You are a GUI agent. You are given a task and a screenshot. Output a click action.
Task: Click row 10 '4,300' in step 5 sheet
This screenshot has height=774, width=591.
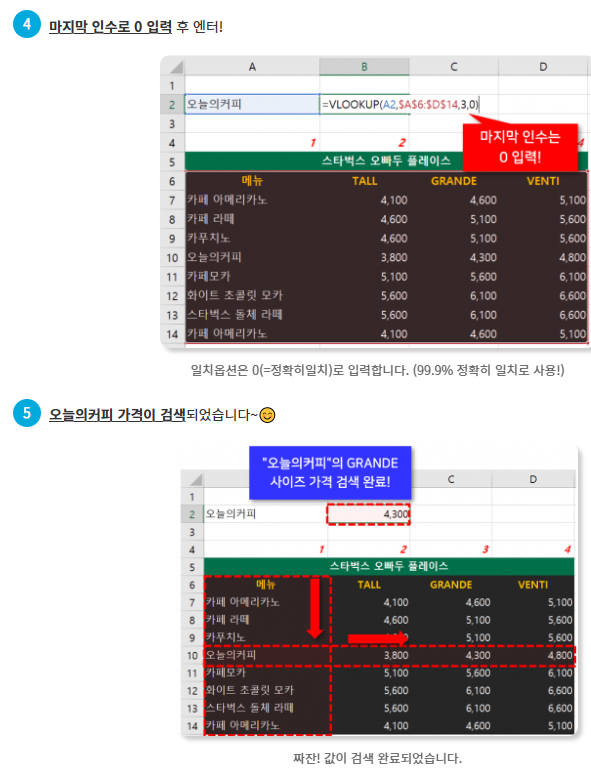click(x=450, y=655)
